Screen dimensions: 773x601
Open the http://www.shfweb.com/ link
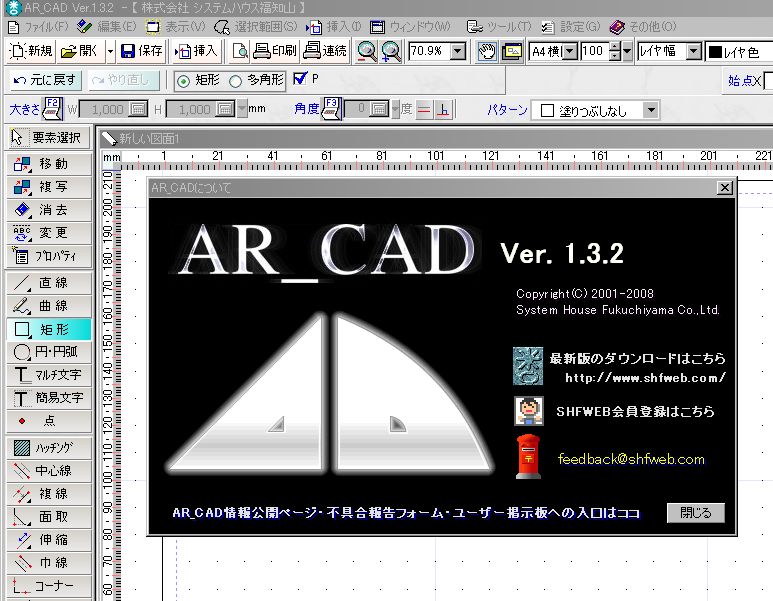[645, 378]
